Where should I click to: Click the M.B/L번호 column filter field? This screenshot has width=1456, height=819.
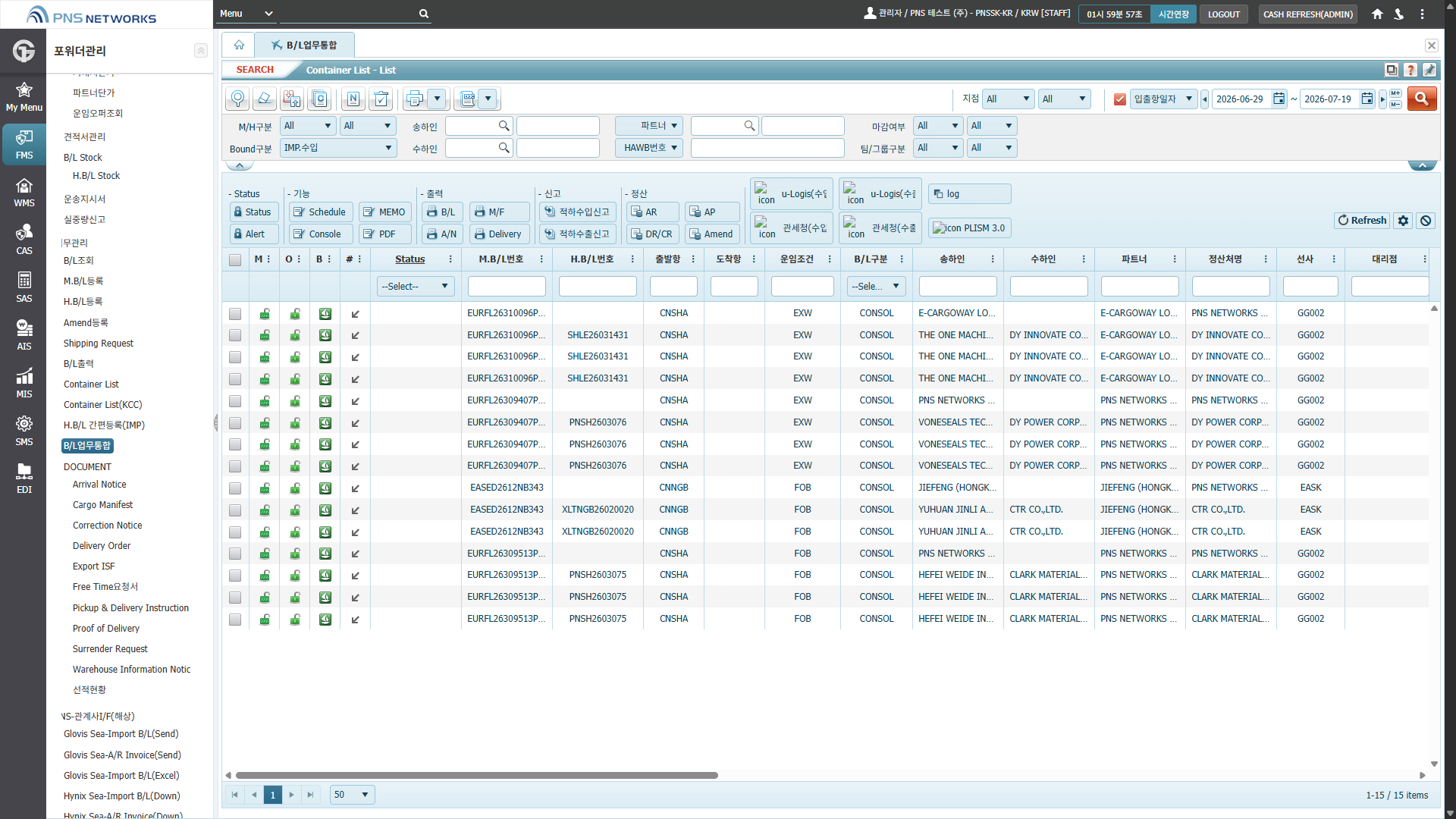coord(507,286)
